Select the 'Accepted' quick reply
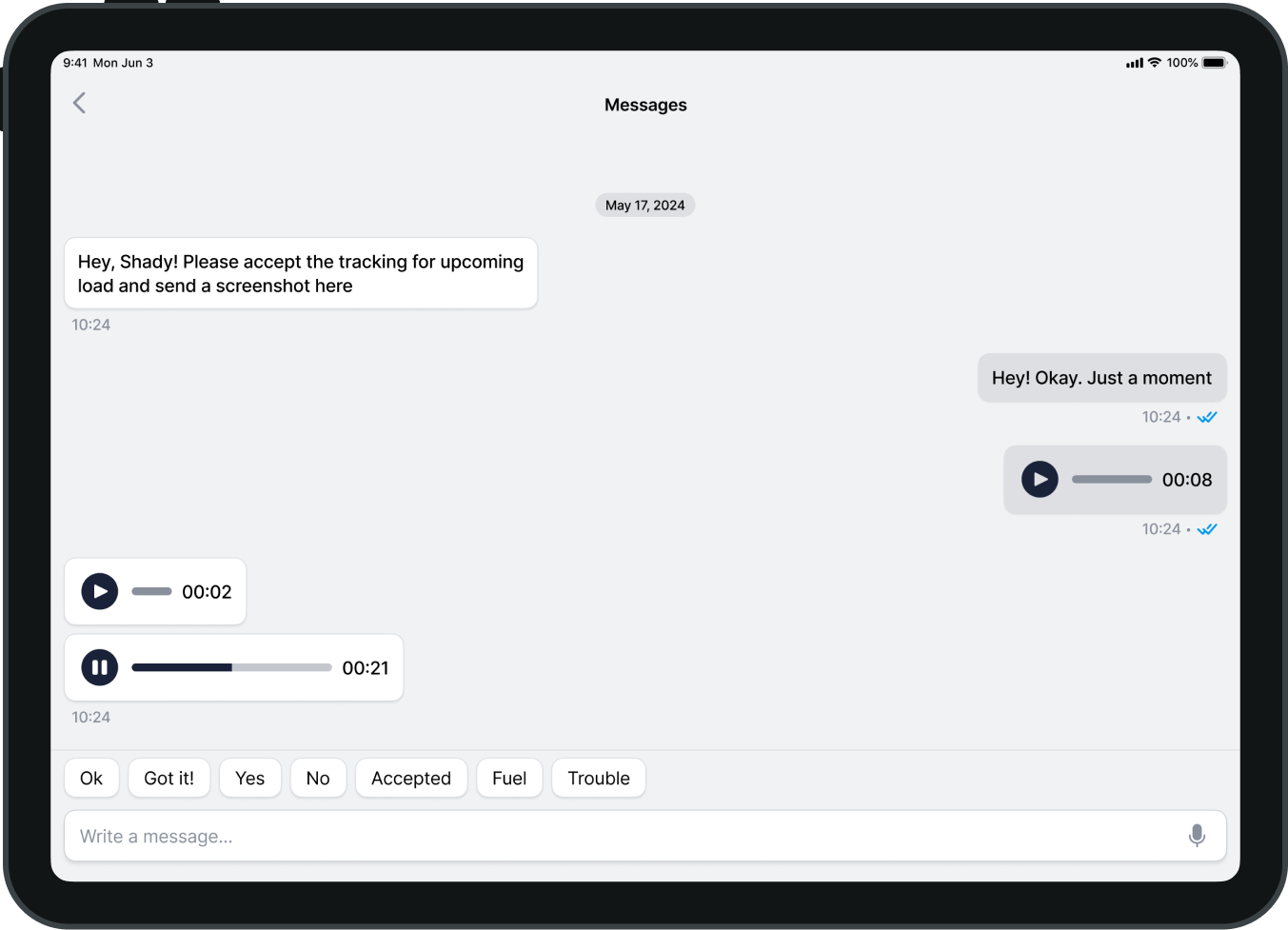This screenshot has width=1288, height=930. [x=411, y=778]
